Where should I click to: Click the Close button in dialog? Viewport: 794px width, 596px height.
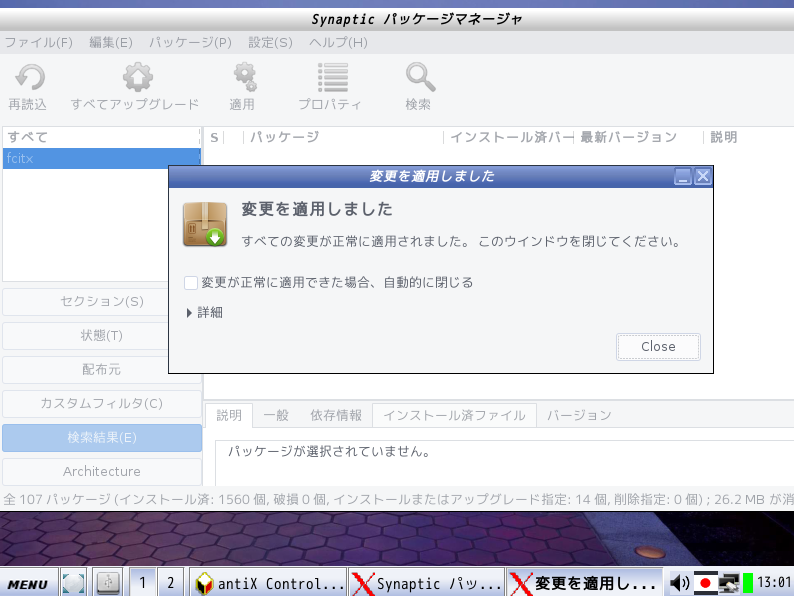pos(658,347)
